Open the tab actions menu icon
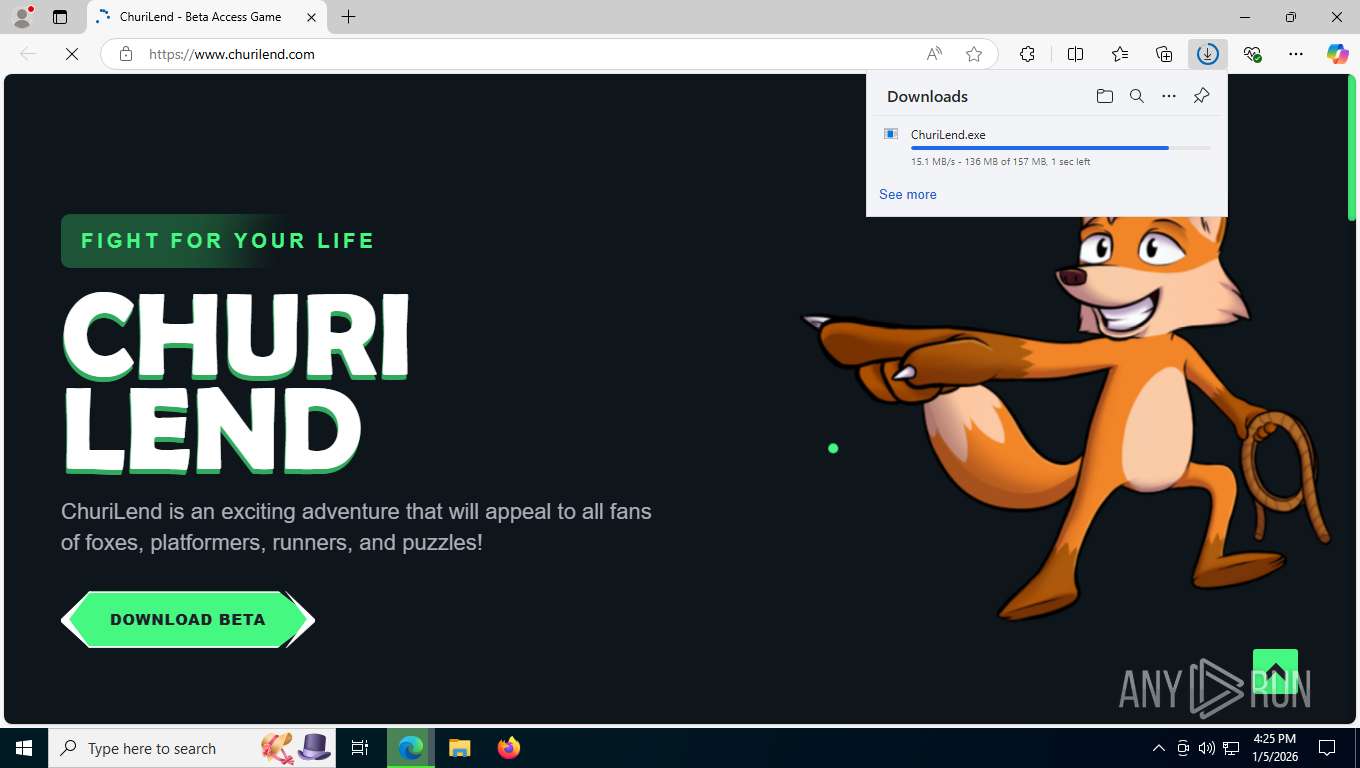The height and width of the screenshot is (768, 1360). coord(60,17)
